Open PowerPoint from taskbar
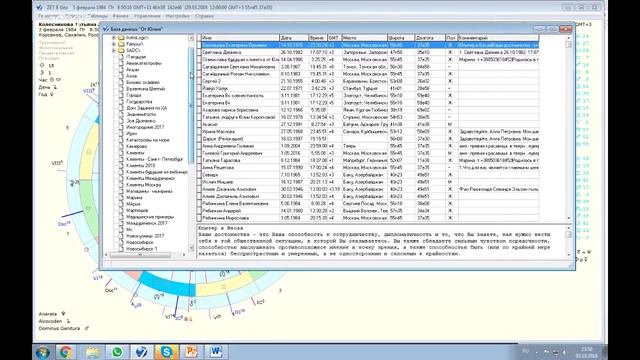This screenshot has width=640, height=360. [191, 352]
